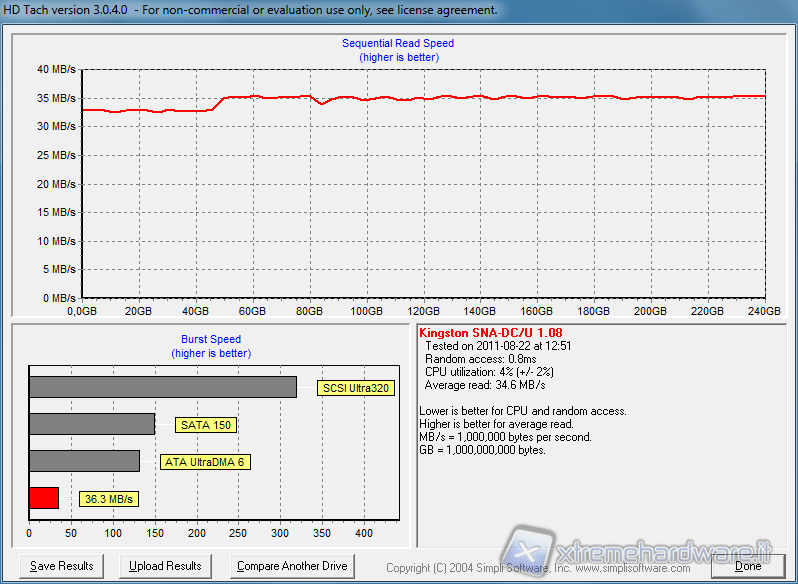Click the Burst Speed chart title

pyautogui.click(x=210, y=340)
